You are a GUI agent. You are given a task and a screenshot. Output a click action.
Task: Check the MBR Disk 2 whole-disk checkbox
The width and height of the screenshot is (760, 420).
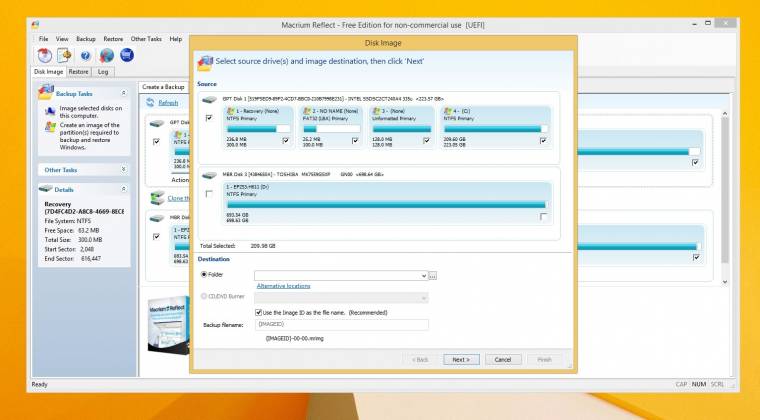pos(209,194)
